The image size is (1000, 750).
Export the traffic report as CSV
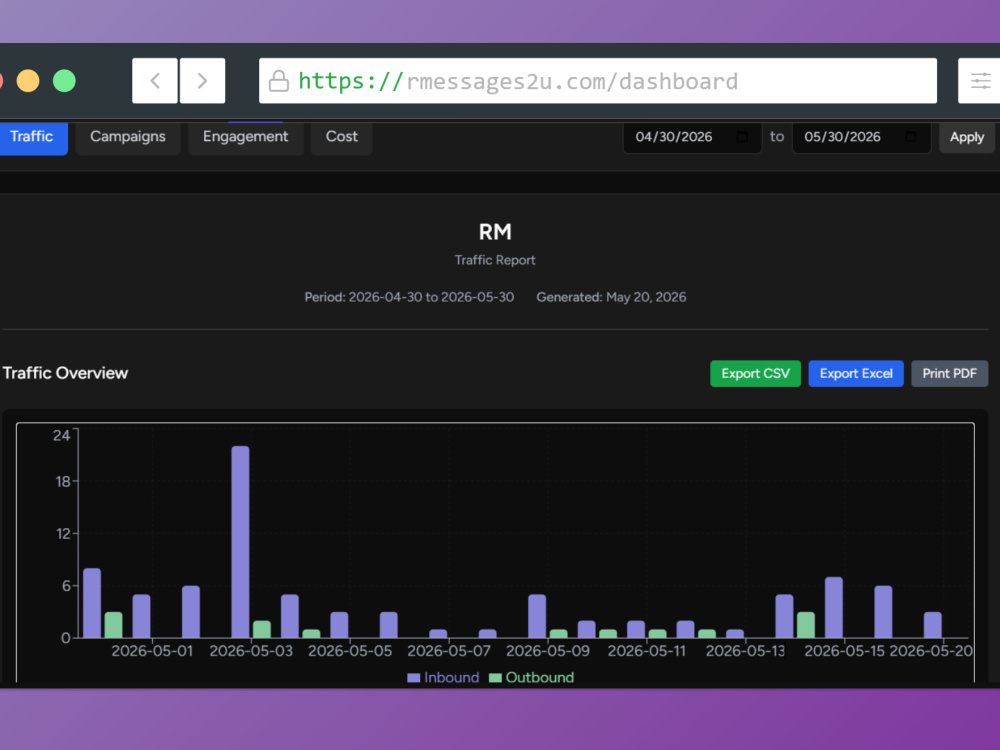click(755, 374)
